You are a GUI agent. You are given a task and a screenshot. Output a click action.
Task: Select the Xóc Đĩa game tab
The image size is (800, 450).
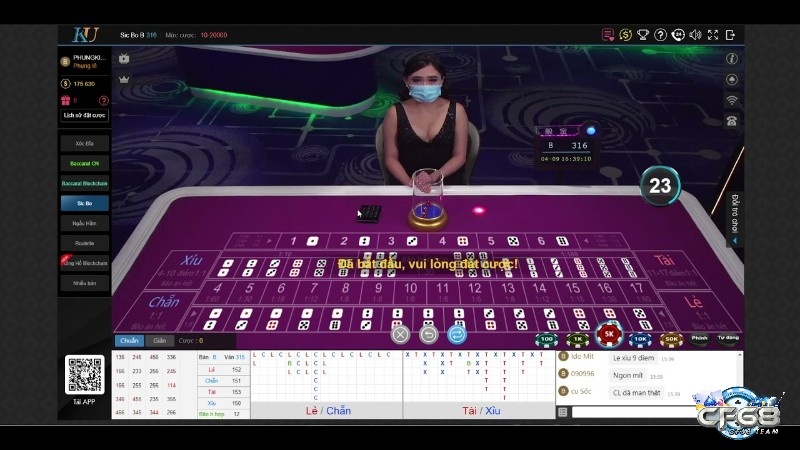pyautogui.click(x=85, y=143)
